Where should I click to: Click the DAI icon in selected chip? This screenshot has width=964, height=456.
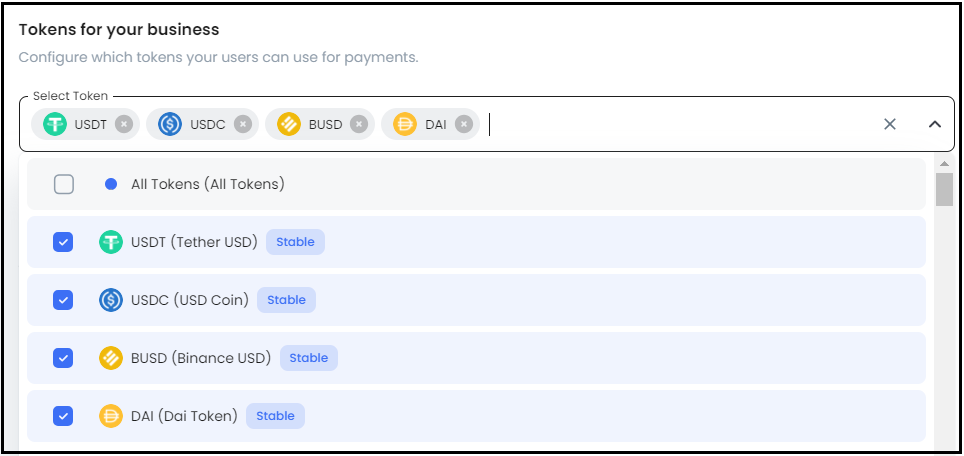(x=405, y=124)
